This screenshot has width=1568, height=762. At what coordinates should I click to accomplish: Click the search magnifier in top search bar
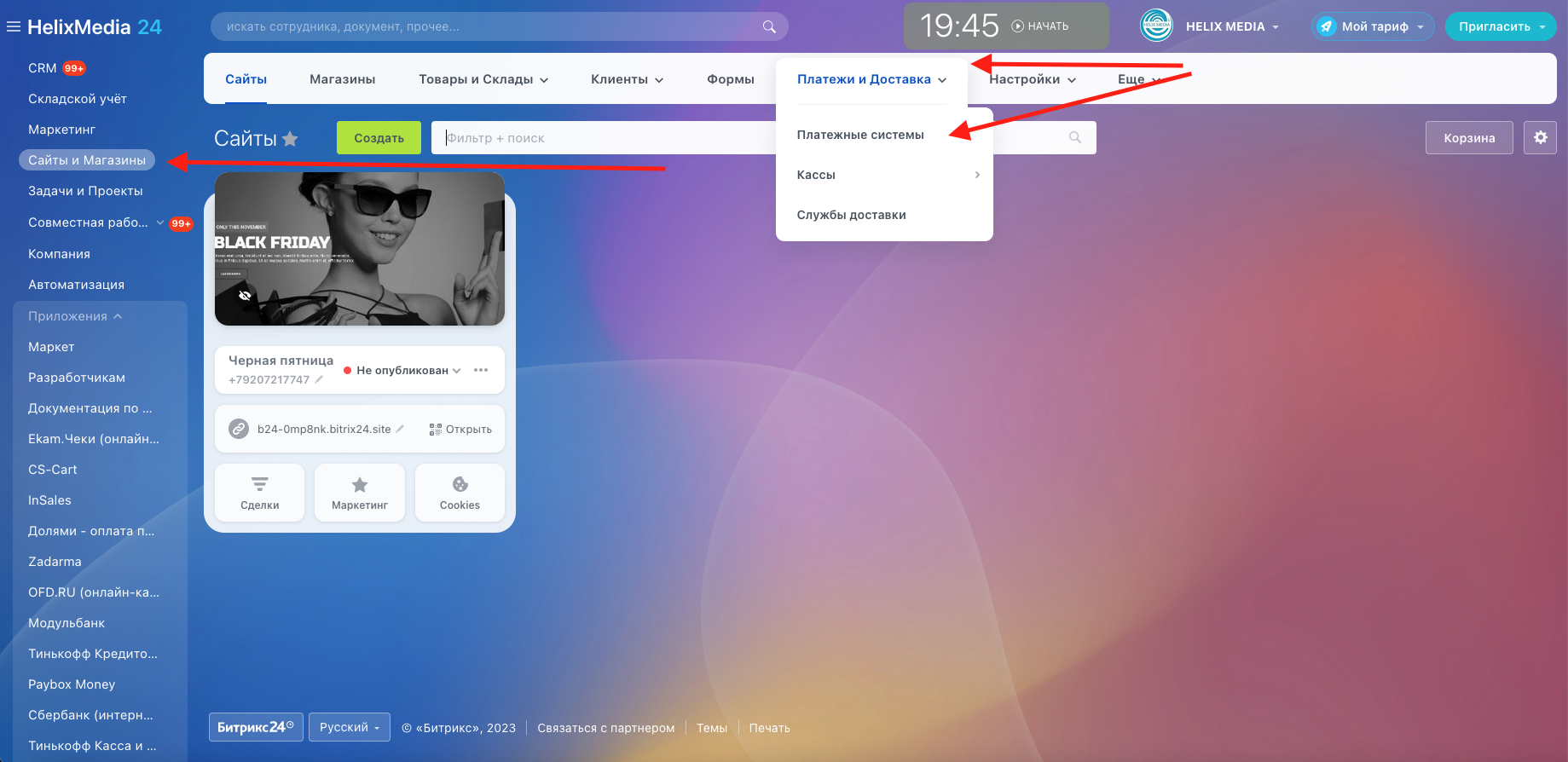(x=769, y=26)
